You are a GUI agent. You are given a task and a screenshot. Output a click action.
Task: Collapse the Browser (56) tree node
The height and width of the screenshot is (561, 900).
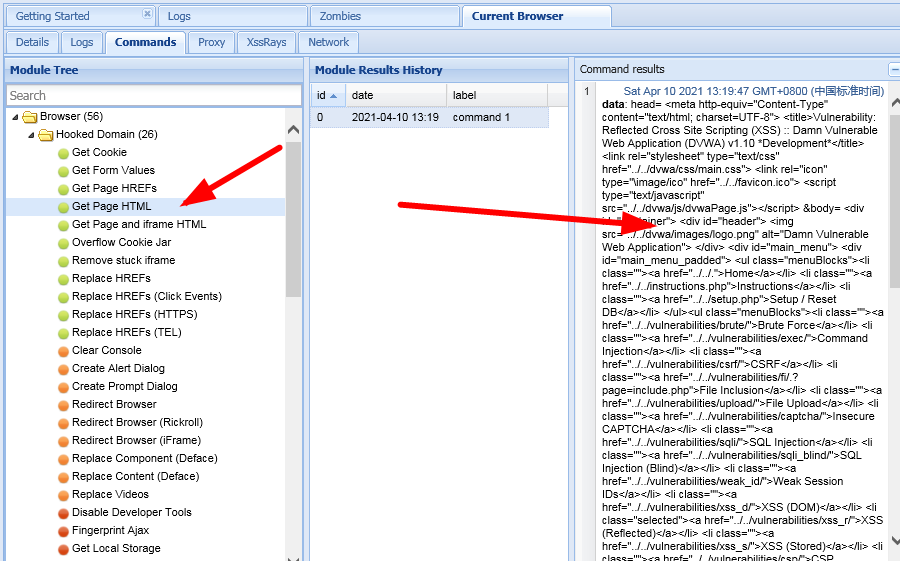[x=15, y=117]
